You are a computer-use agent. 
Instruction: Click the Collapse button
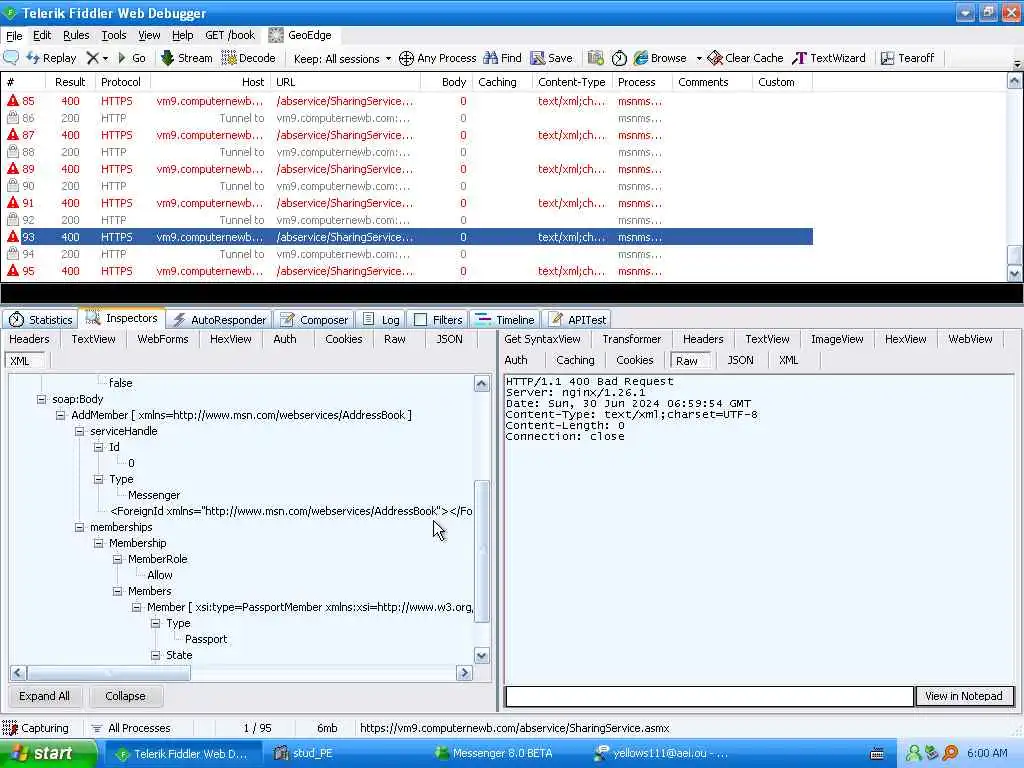125,696
